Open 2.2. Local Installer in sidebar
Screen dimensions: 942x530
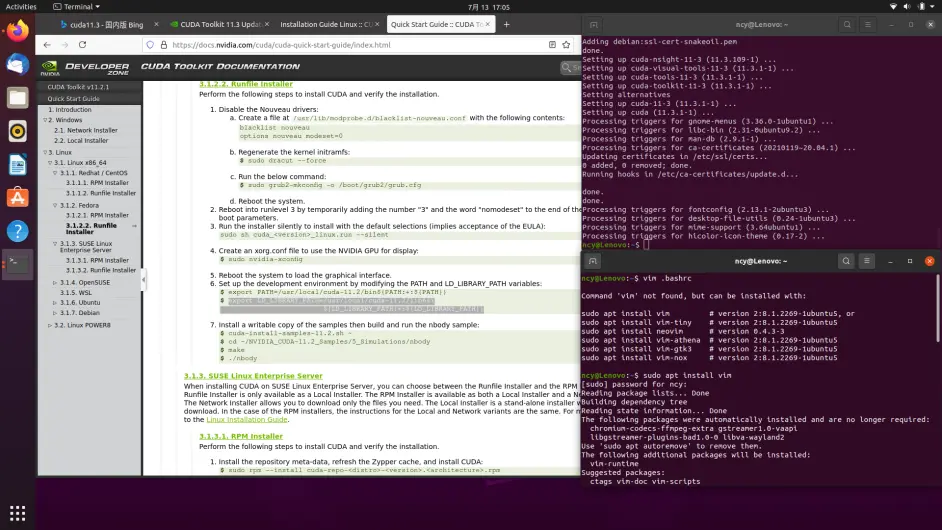pos(81,141)
